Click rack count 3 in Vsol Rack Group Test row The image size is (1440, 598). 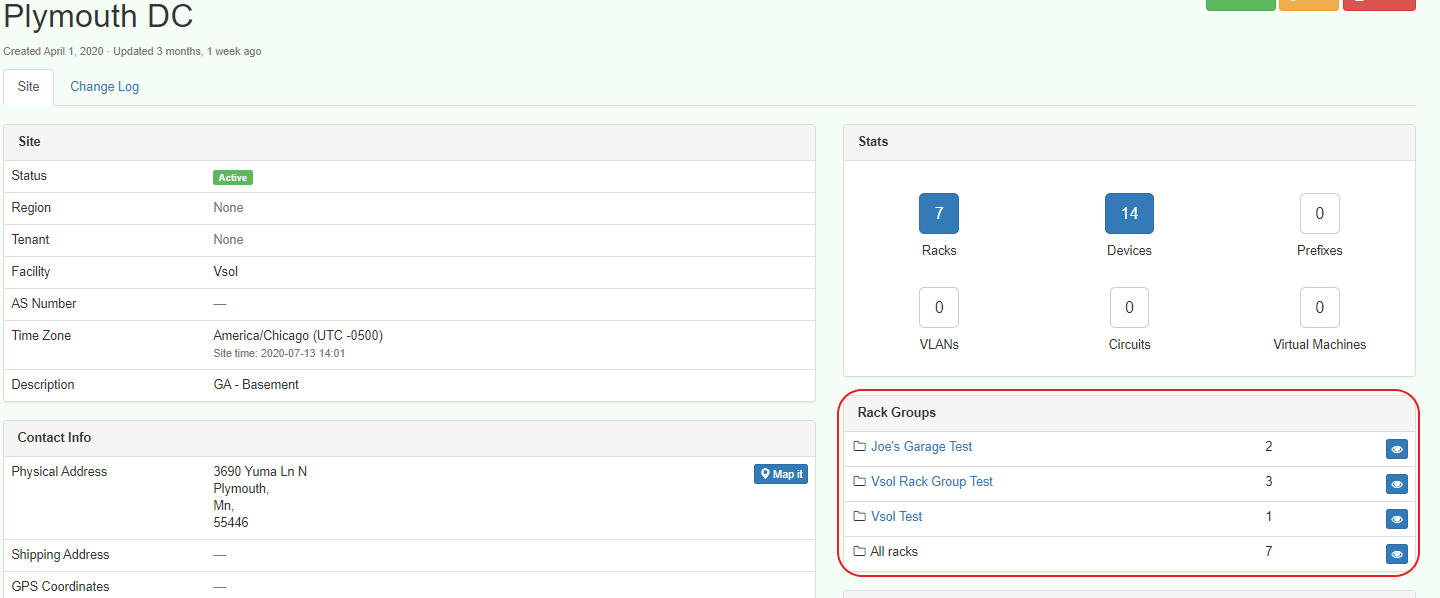1269,482
